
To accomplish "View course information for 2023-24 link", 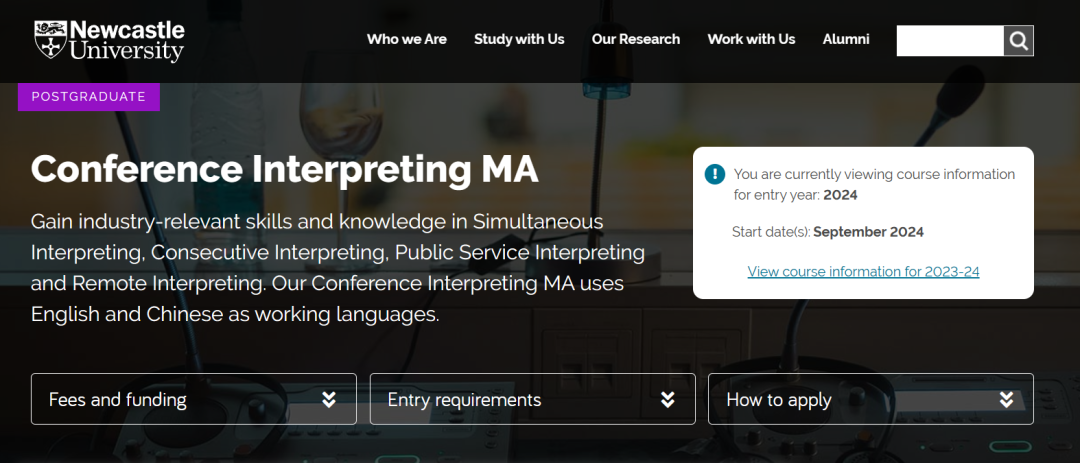I will pos(863,271).
